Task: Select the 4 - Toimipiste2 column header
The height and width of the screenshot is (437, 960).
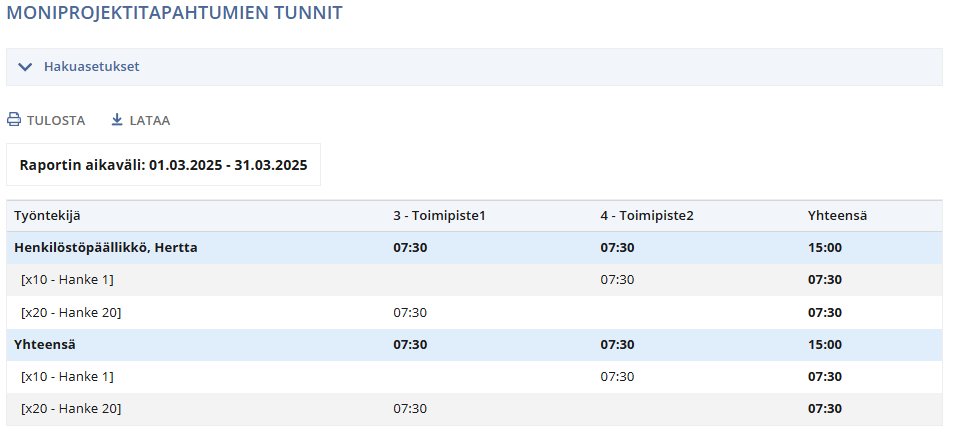Action: tap(647, 215)
